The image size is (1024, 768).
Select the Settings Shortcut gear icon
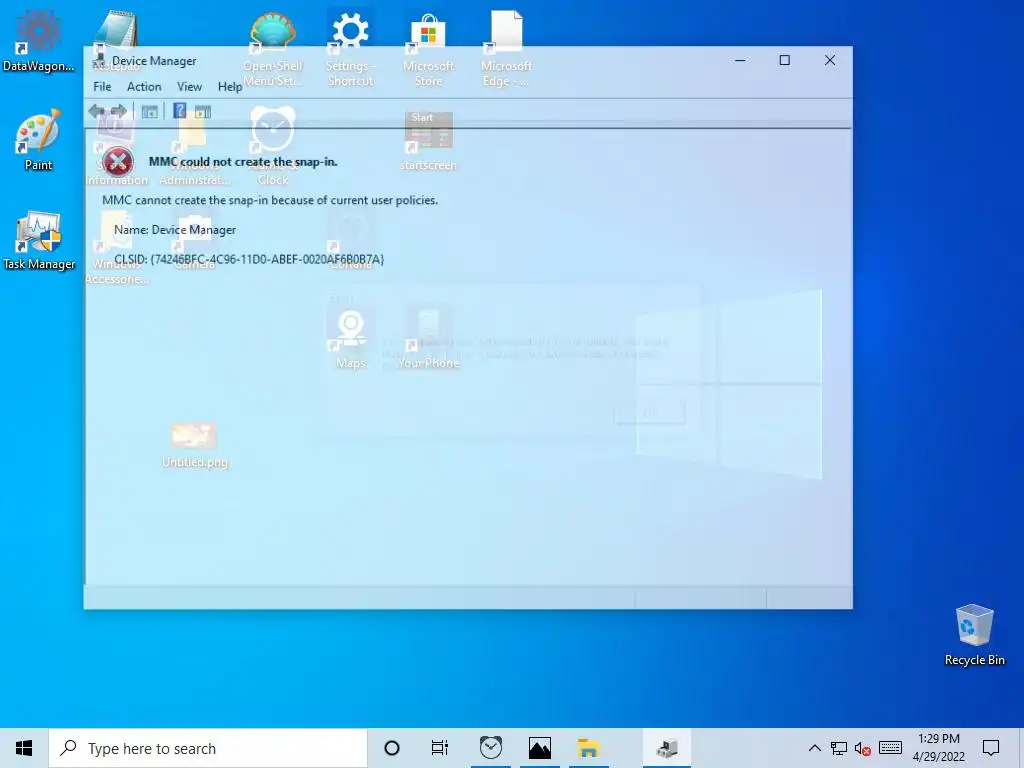point(351,49)
